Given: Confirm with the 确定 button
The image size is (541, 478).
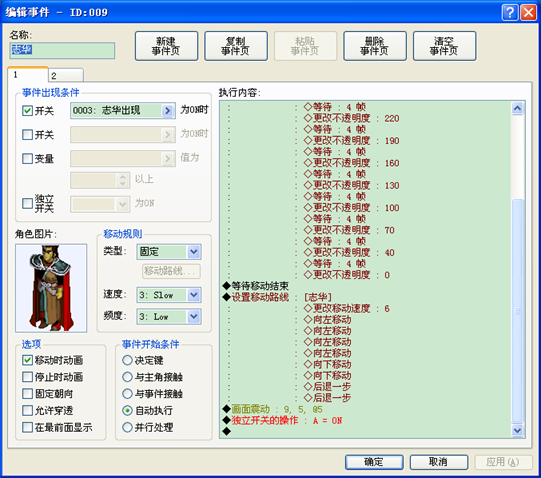Looking at the screenshot, I should click(x=374, y=462).
